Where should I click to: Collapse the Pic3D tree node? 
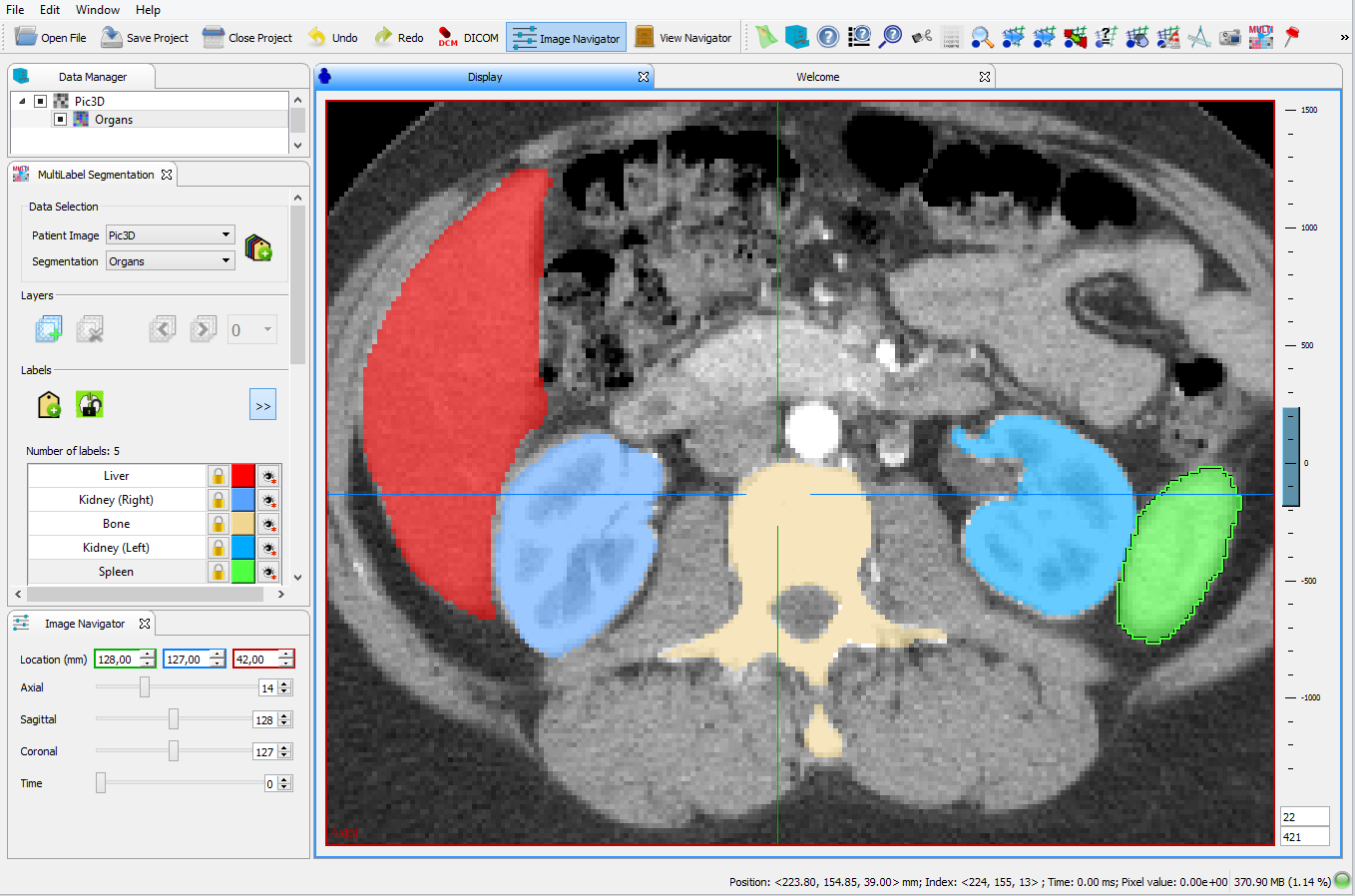tap(22, 101)
